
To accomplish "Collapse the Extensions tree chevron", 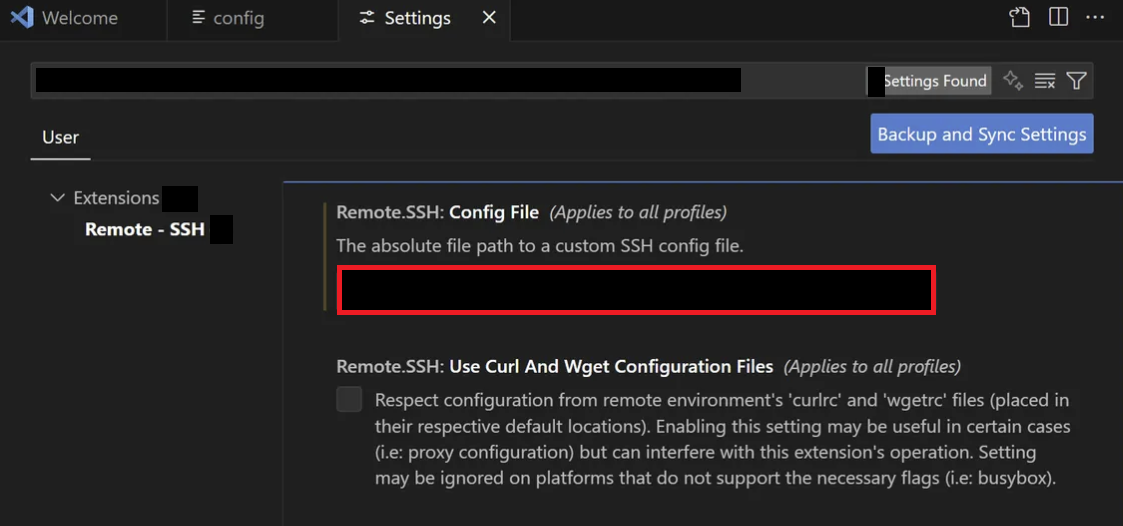I will click(57, 198).
